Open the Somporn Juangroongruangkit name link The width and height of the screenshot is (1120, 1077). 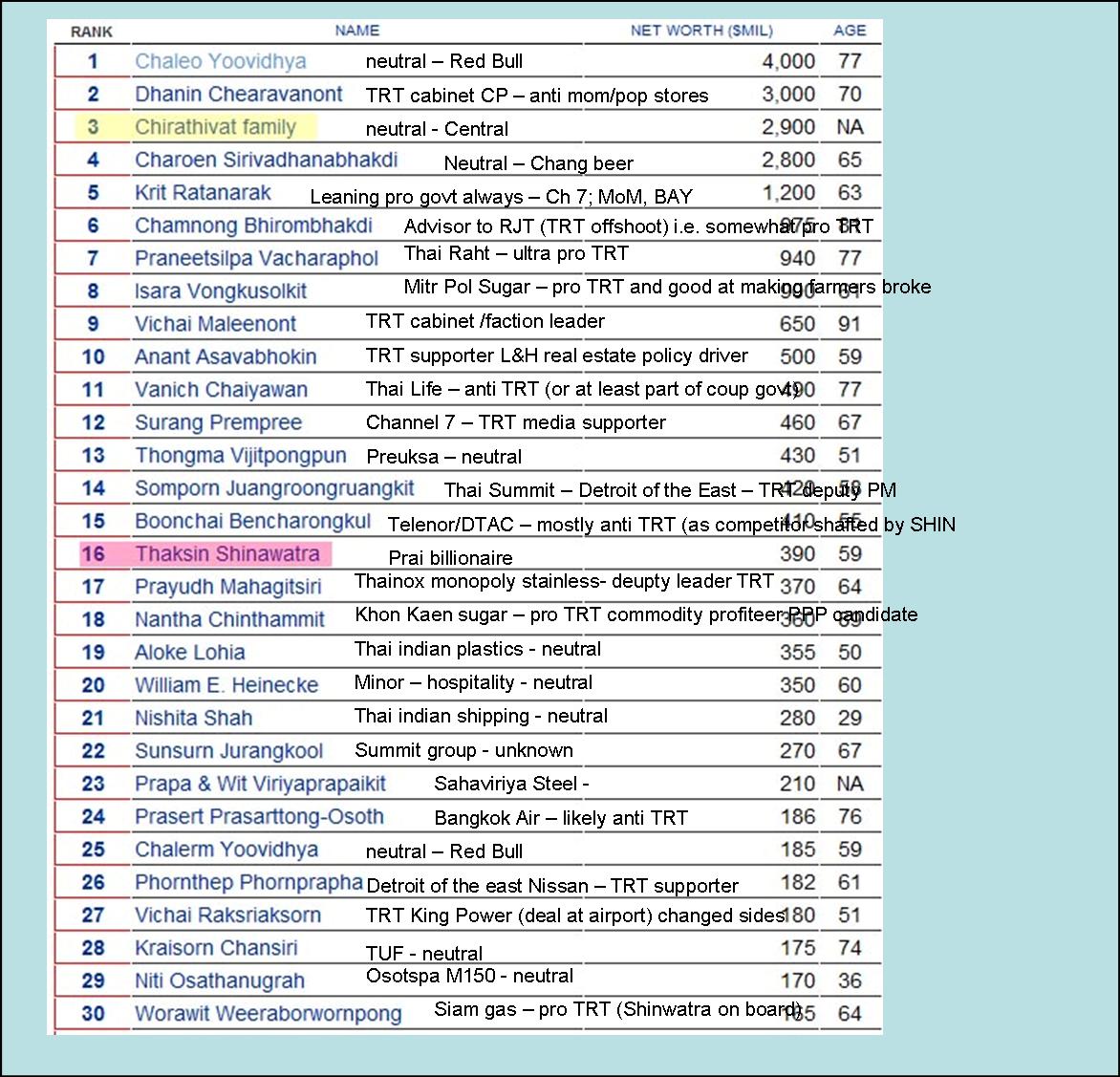point(274,488)
